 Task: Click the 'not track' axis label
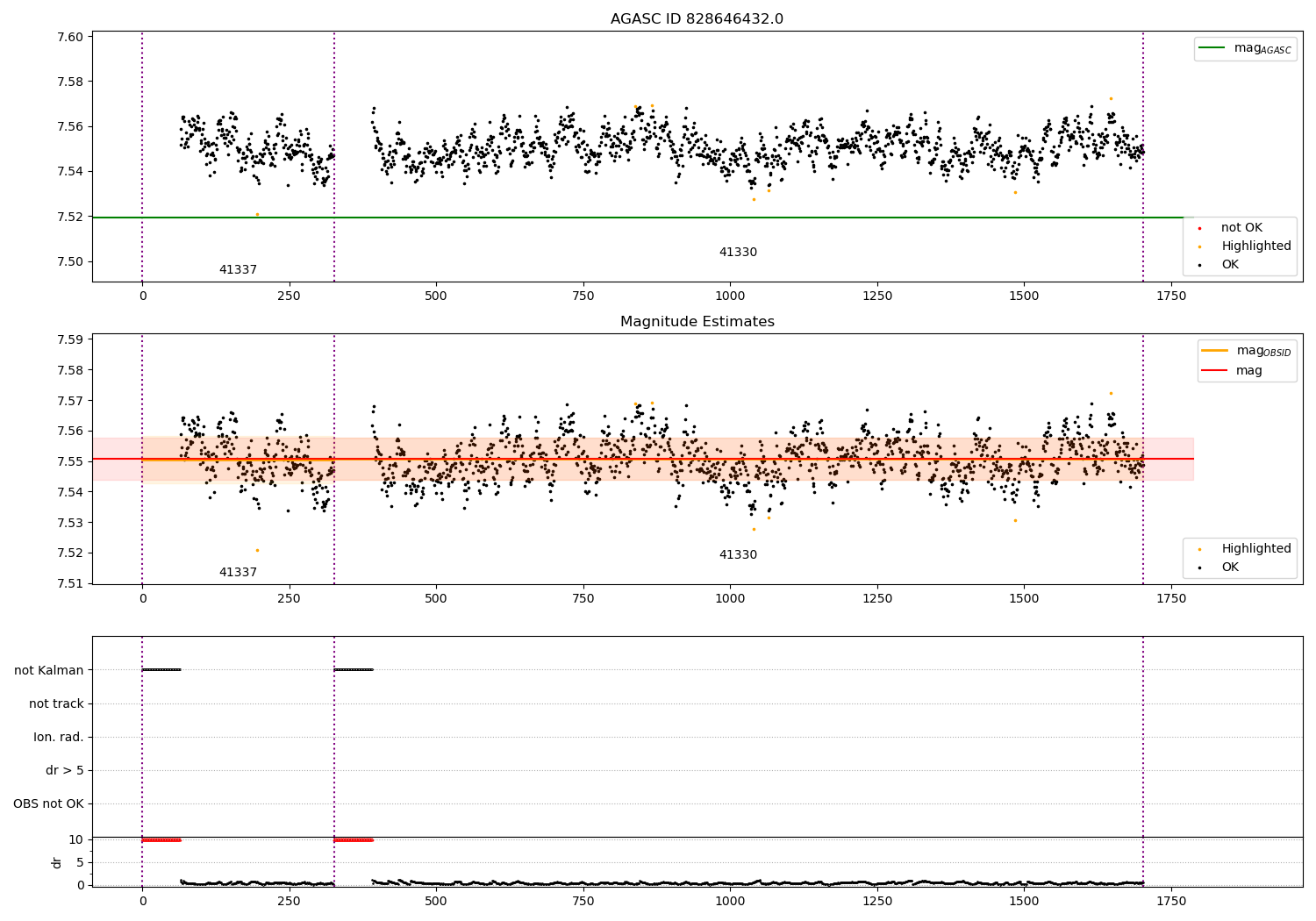click(x=56, y=704)
